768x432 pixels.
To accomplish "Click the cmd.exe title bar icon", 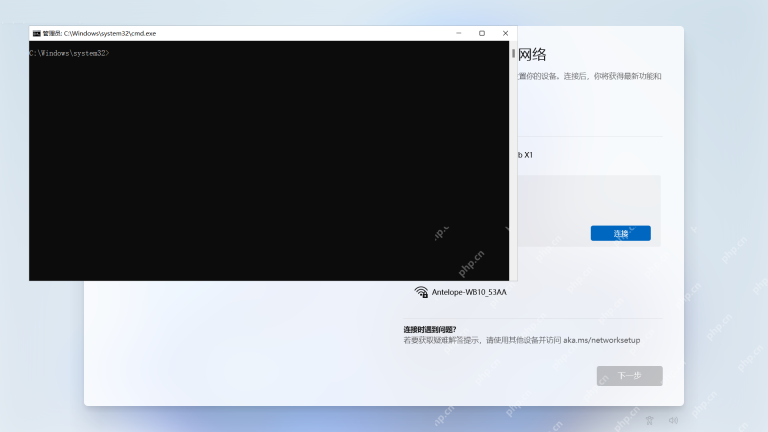I will pyautogui.click(x=37, y=33).
